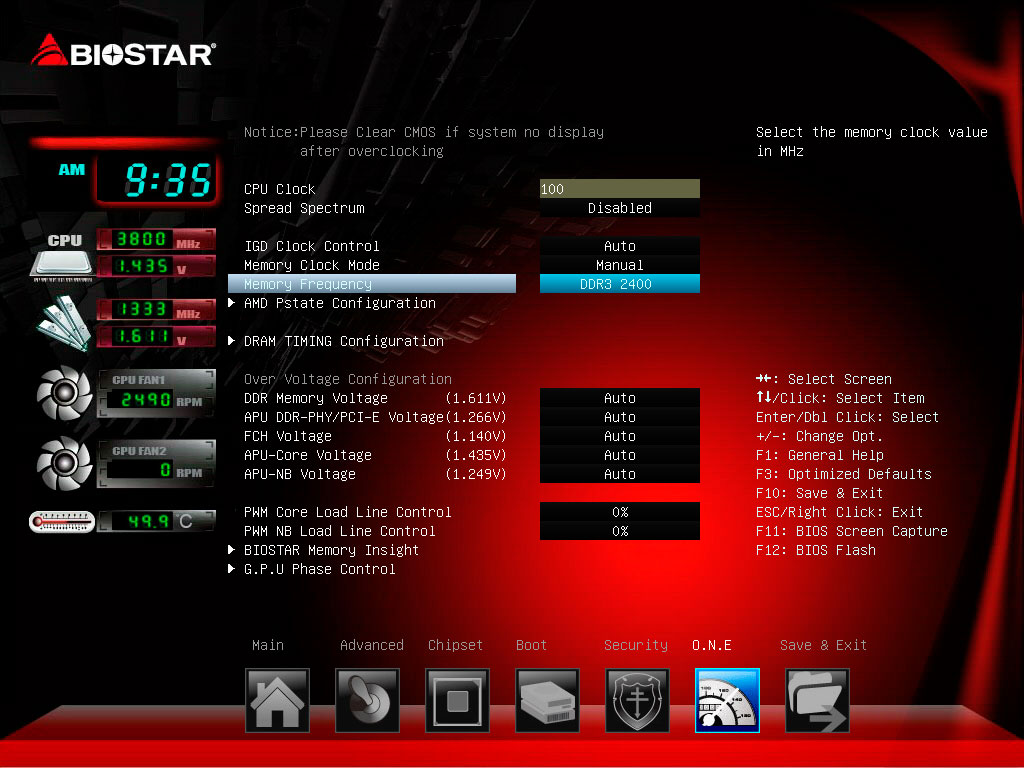Viewport: 1024px width, 768px height.
Task: Open Memory Frequency DDR3 2400 option
Action: coord(620,284)
